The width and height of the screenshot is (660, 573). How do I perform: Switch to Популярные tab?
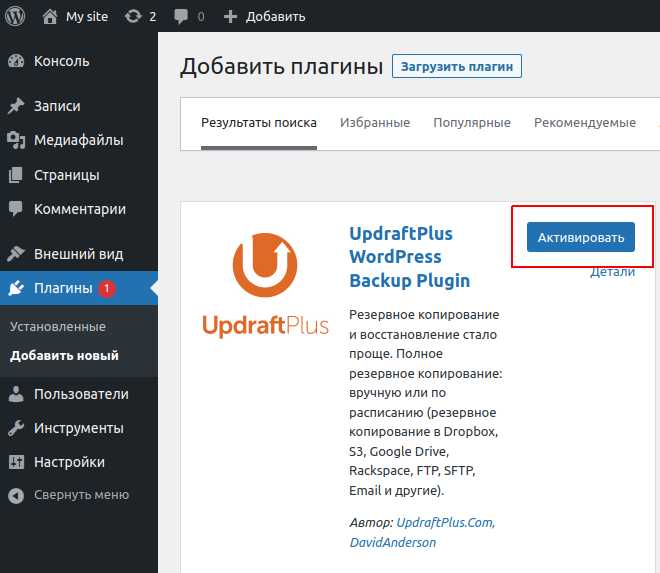point(472,123)
